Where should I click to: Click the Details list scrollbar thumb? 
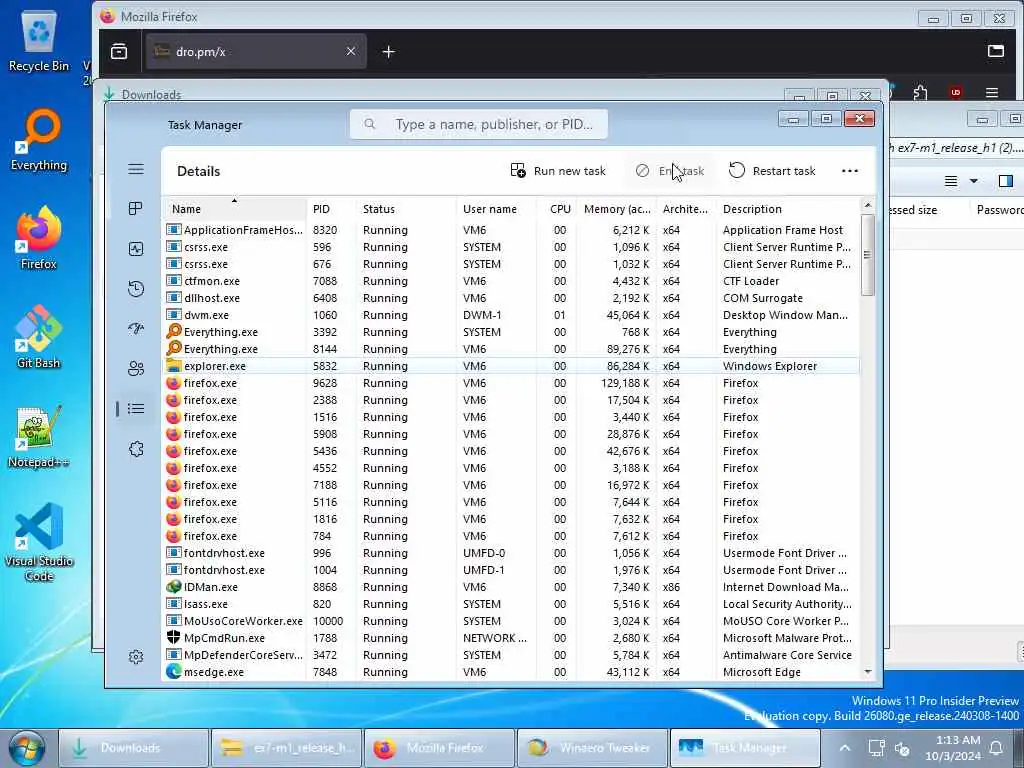coord(867,255)
